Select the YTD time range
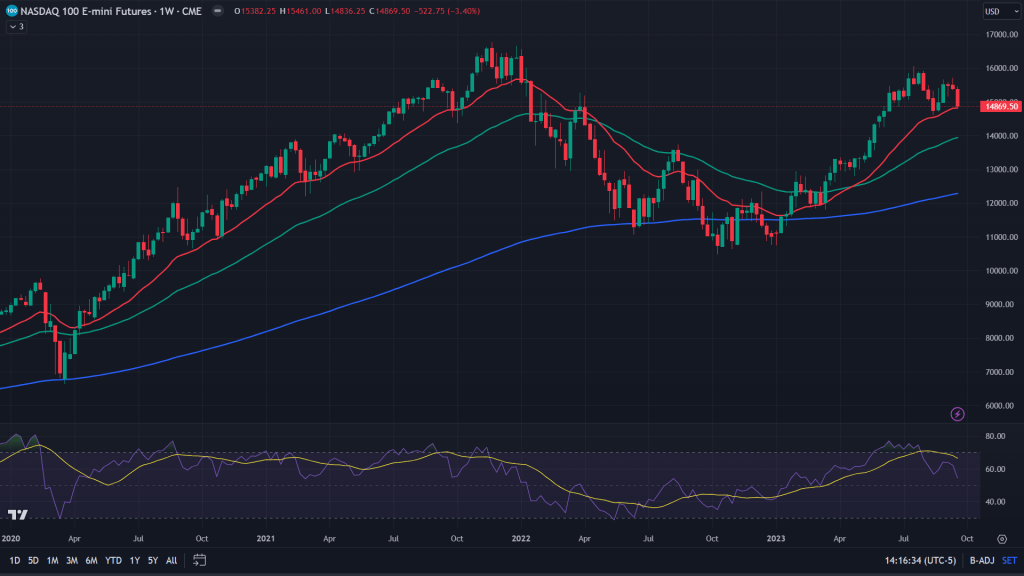This screenshot has height=576, width=1024. 111,560
